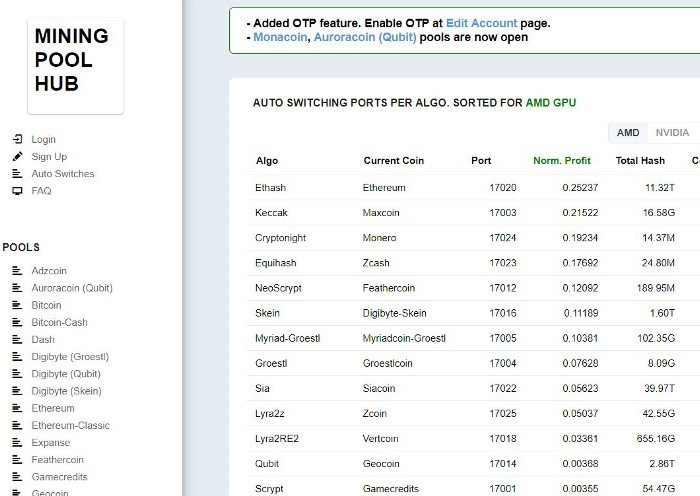The height and width of the screenshot is (496, 700).
Task: Click the list icon beside Bitcoin
Action: [x=17, y=305]
